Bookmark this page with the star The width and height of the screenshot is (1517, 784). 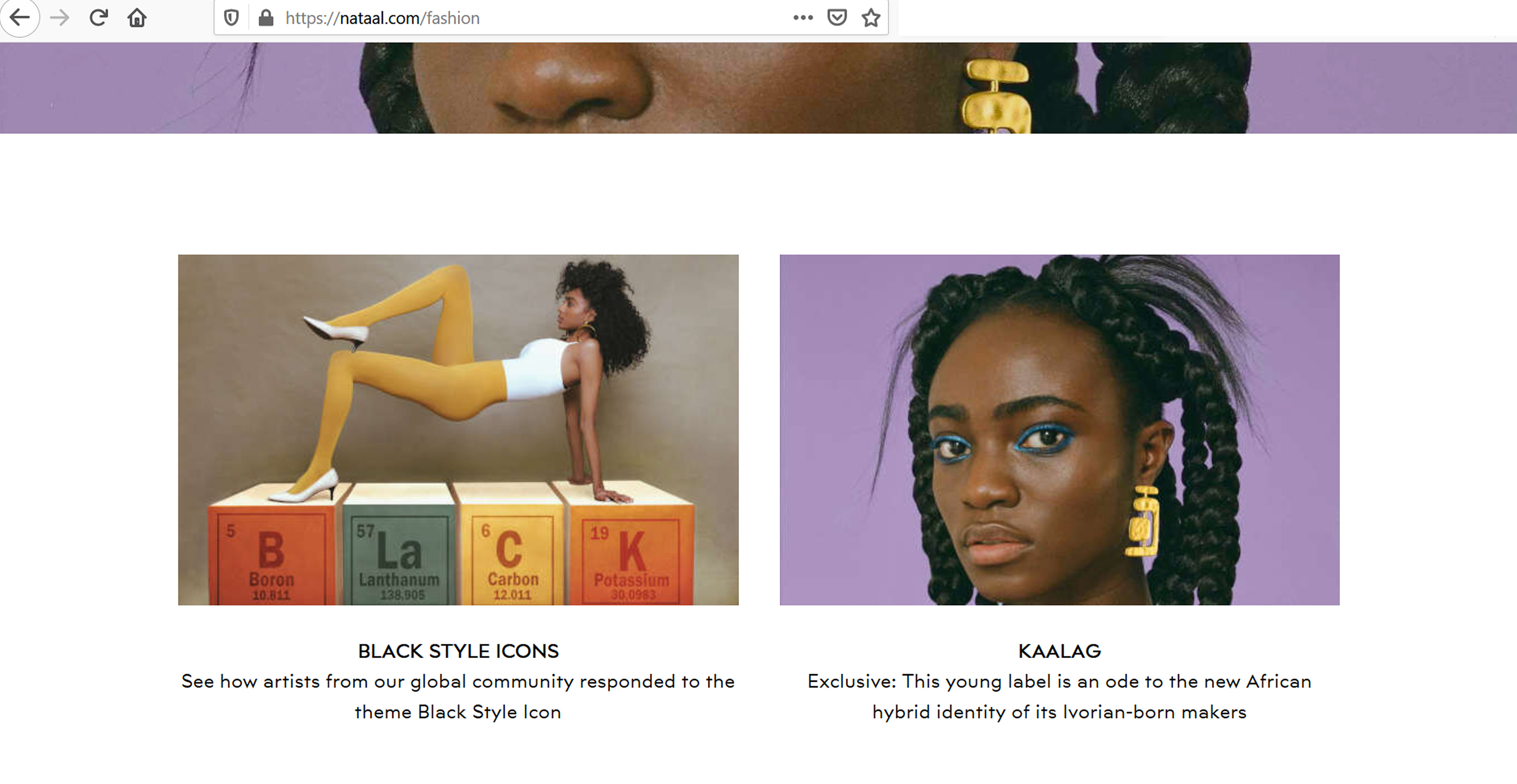[x=871, y=18]
